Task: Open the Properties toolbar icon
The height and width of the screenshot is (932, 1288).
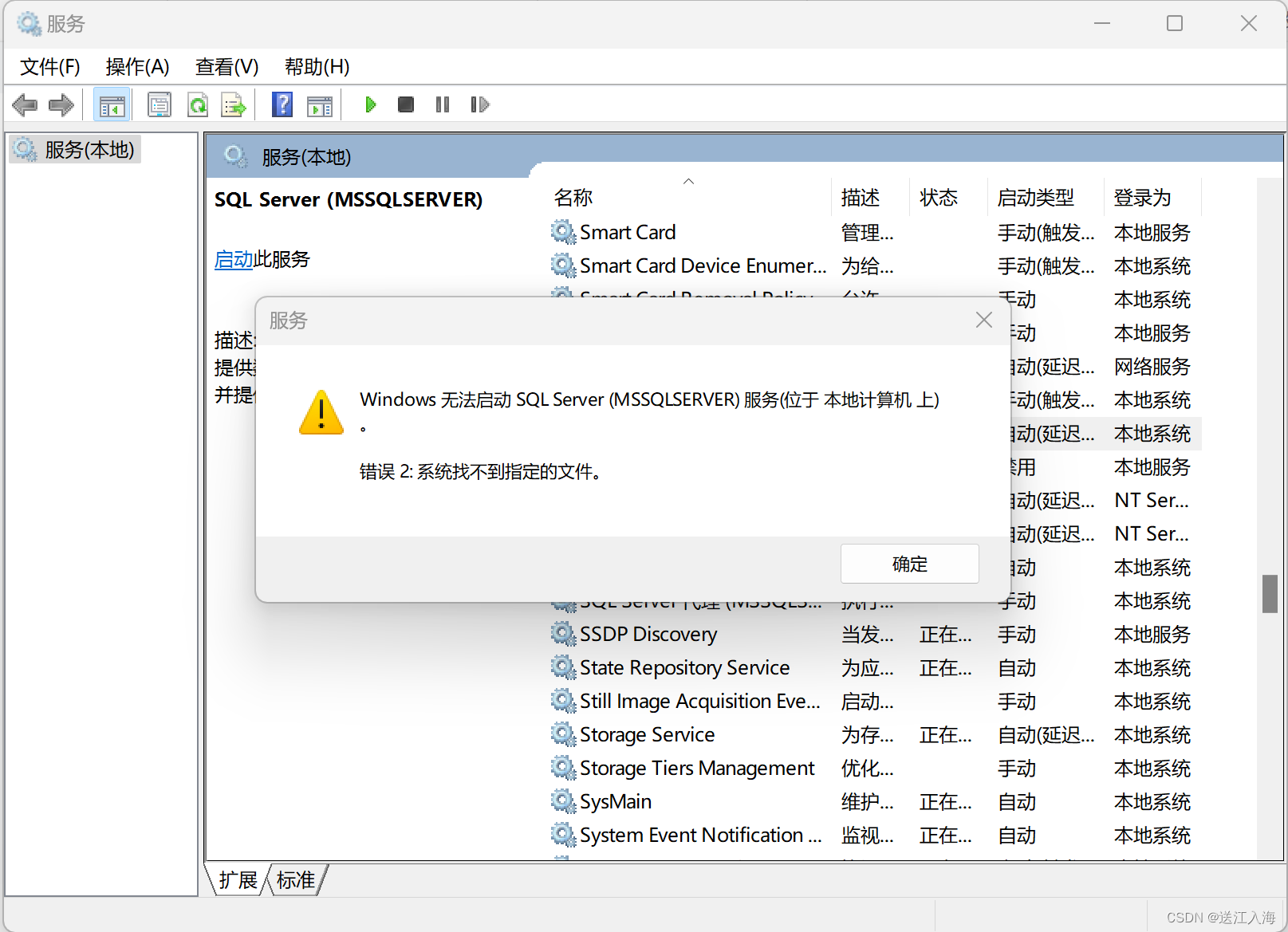Action: point(160,104)
